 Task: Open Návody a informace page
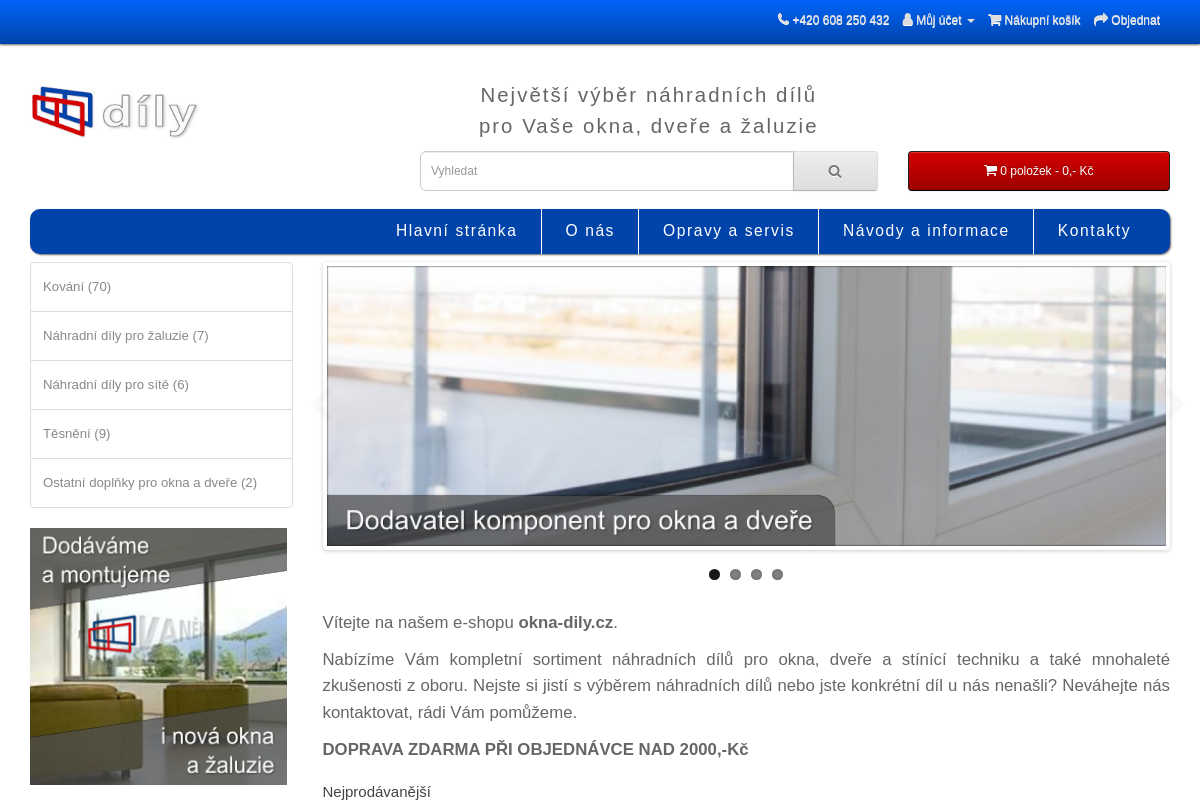point(926,231)
